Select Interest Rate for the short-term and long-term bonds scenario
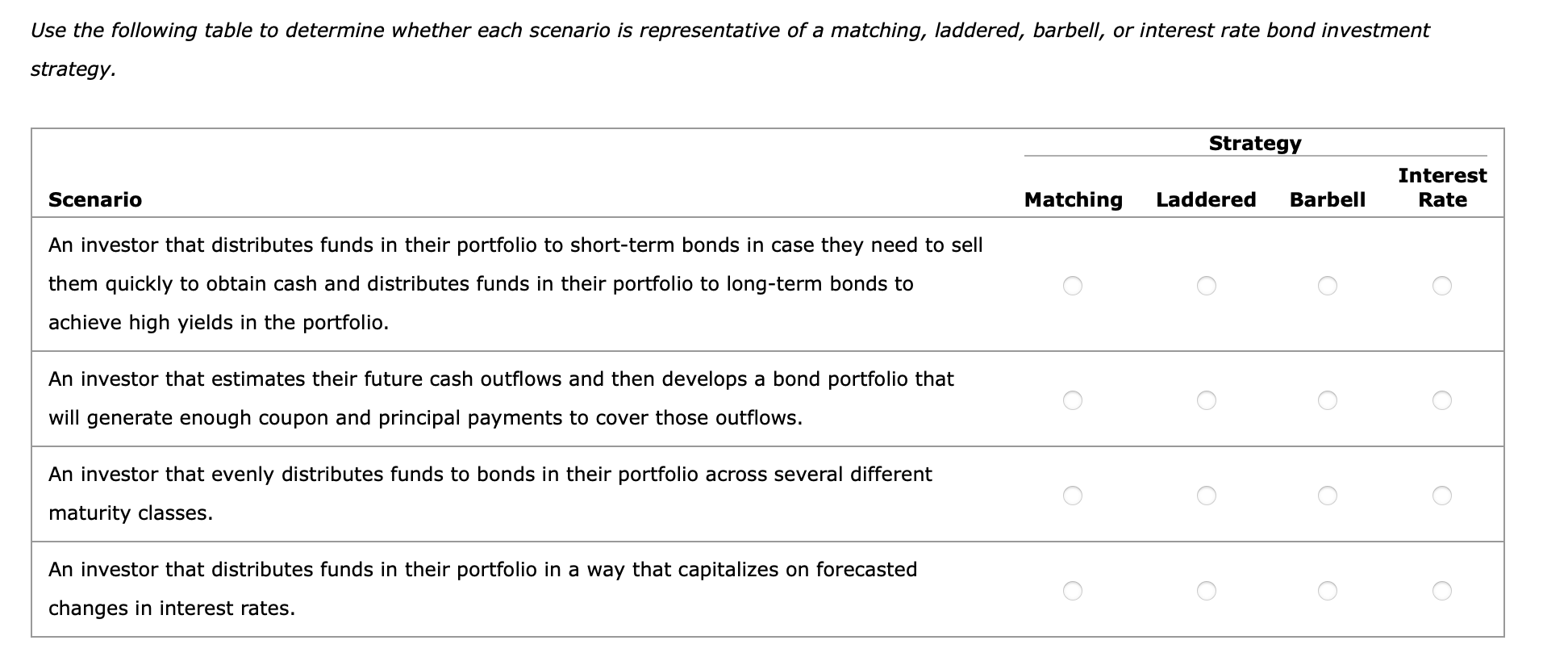Image resolution: width=1568 pixels, height=657 pixels. (1444, 286)
